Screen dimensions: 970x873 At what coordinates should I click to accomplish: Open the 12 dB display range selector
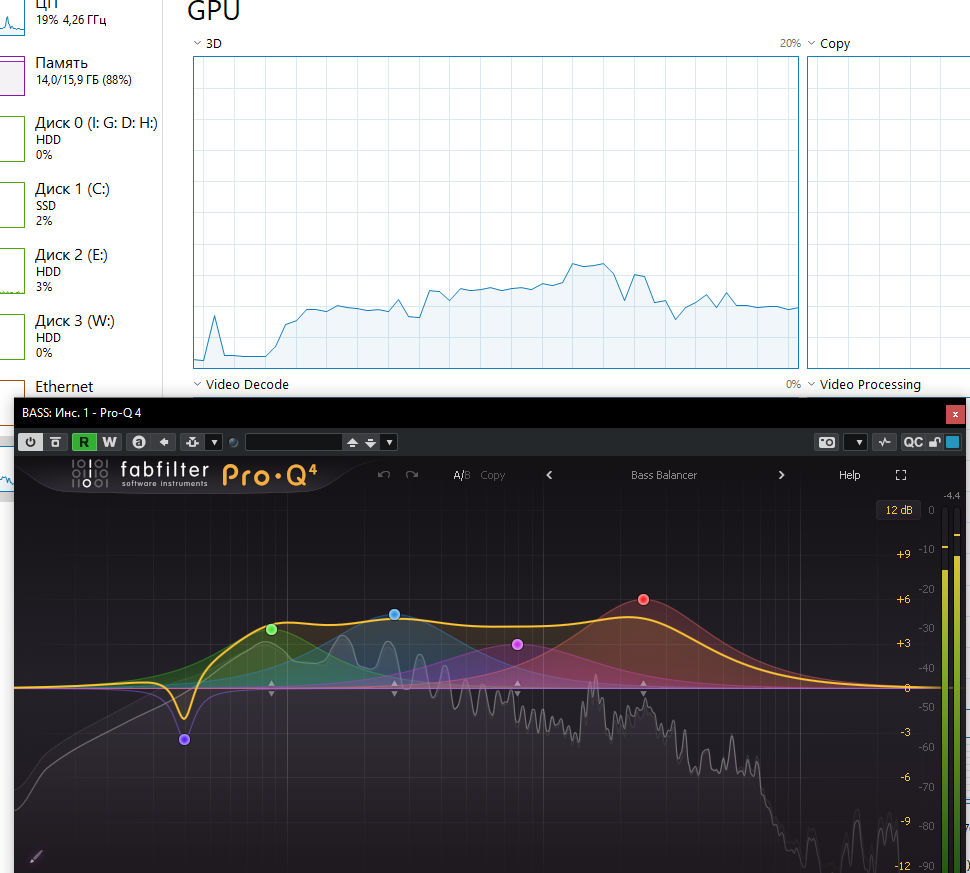(899, 510)
